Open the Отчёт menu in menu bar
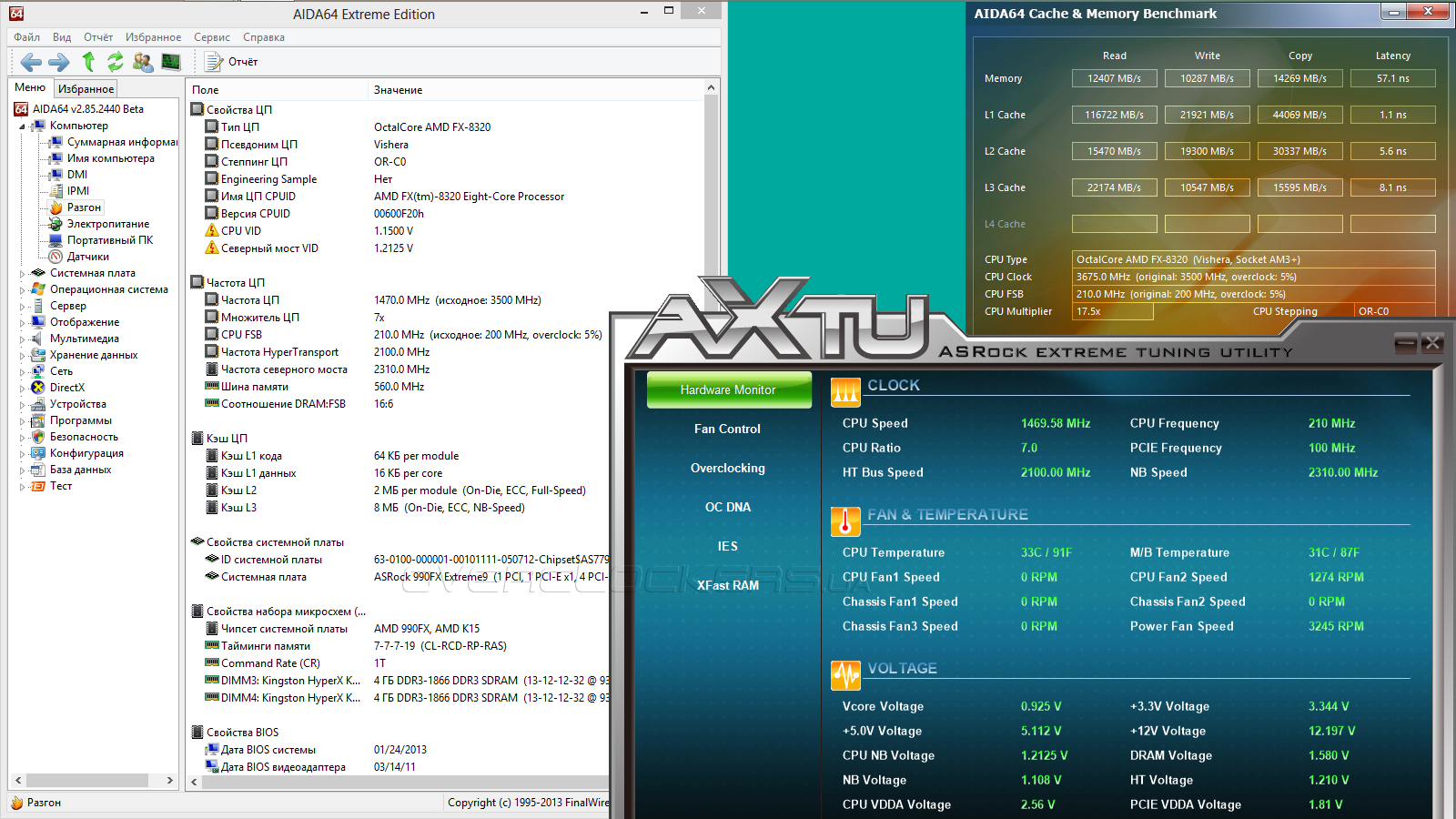The image size is (1456, 819). tap(98, 37)
